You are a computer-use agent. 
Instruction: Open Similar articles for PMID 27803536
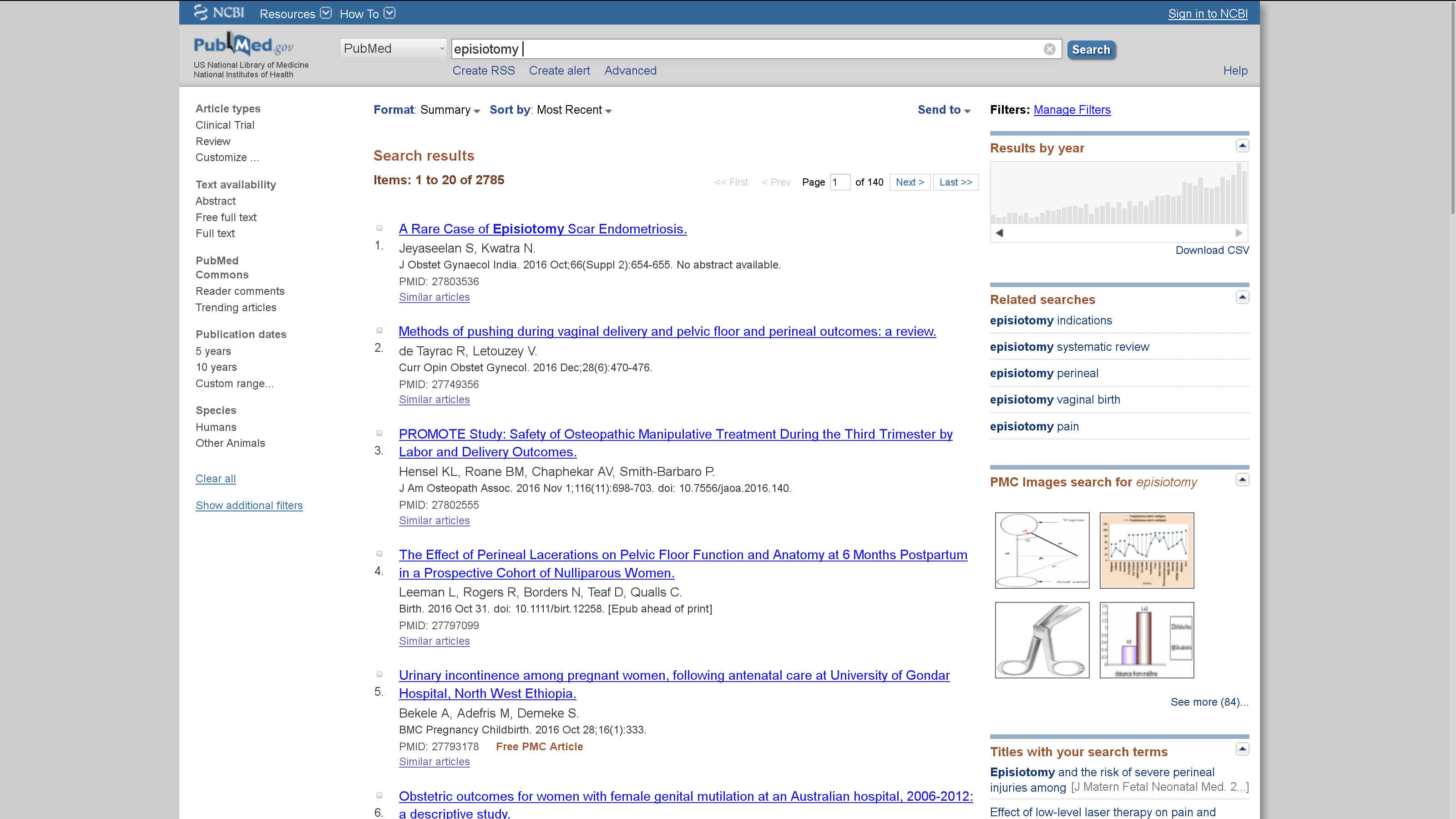(434, 297)
